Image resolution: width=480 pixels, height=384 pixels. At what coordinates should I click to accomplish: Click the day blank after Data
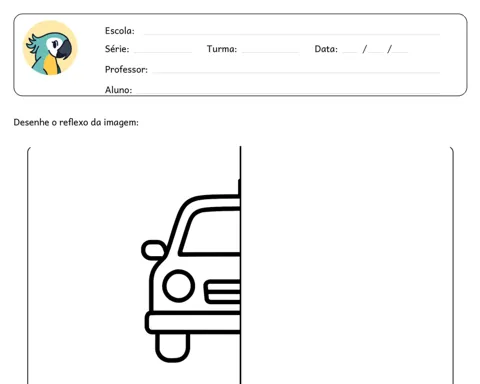[350, 52]
